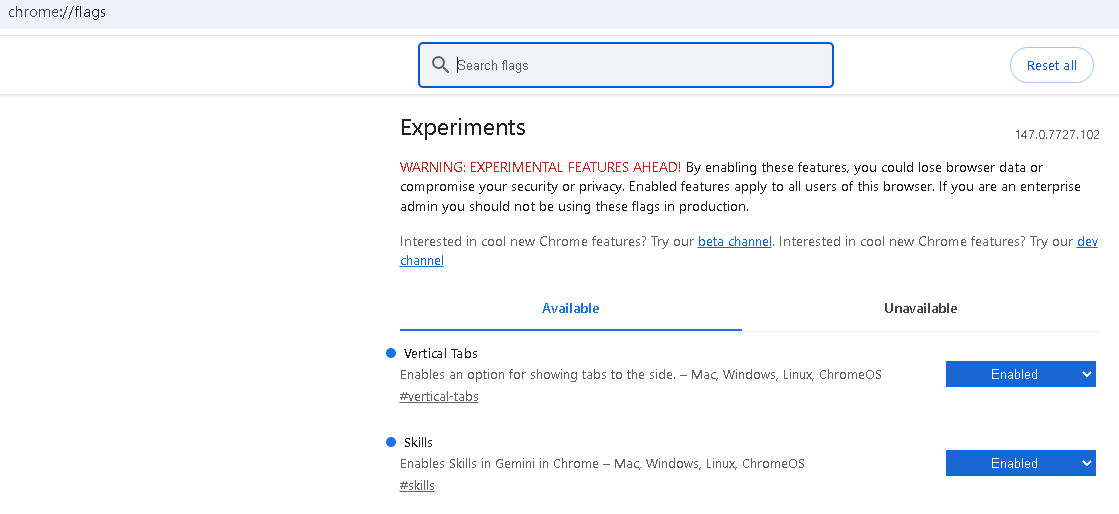Click the Skills flag title

point(418,442)
